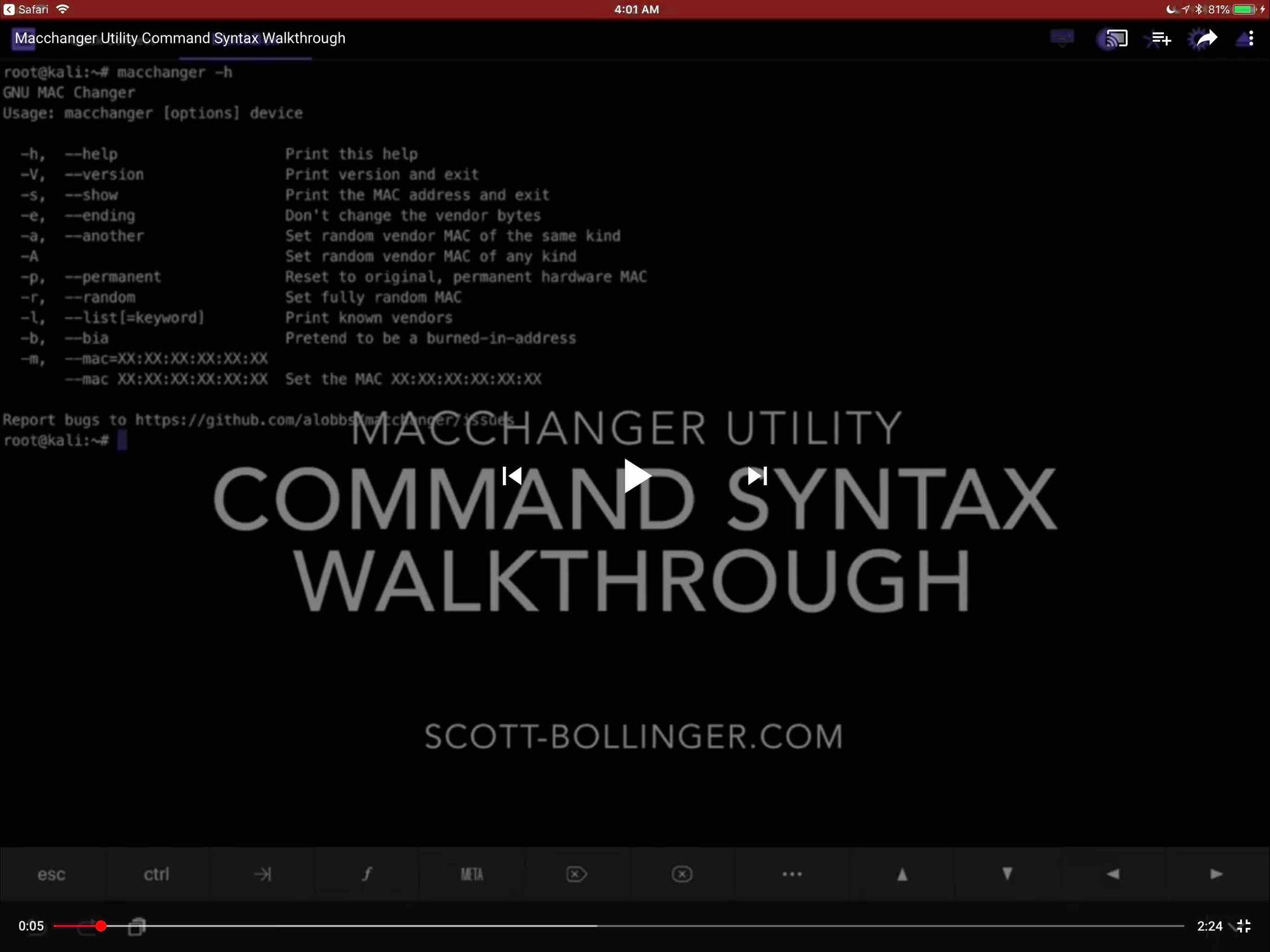Screen dimensions: 1270x952
Task: Tap the up arrow key
Action: 902,875
